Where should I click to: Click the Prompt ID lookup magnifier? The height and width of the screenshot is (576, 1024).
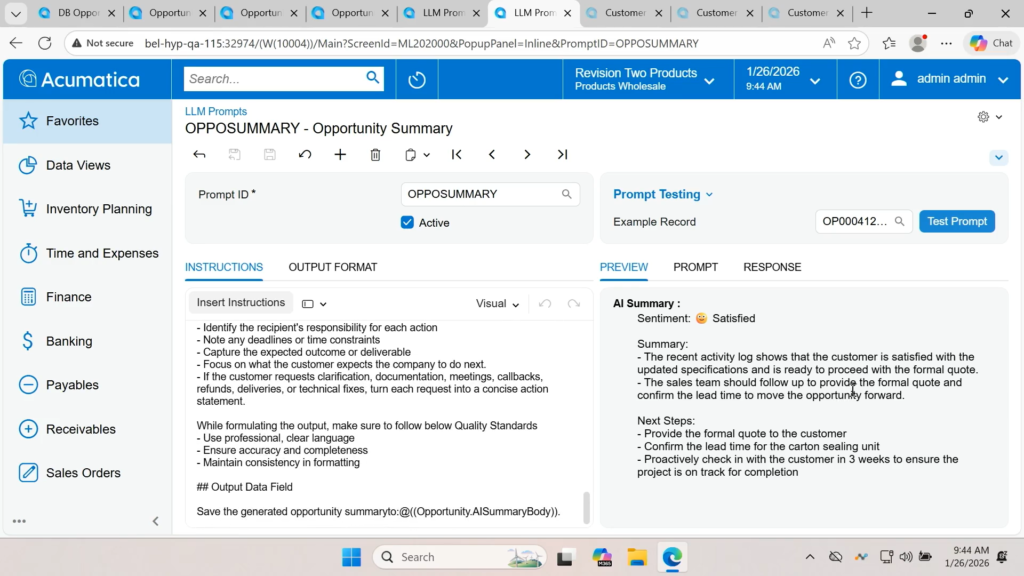click(567, 195)
